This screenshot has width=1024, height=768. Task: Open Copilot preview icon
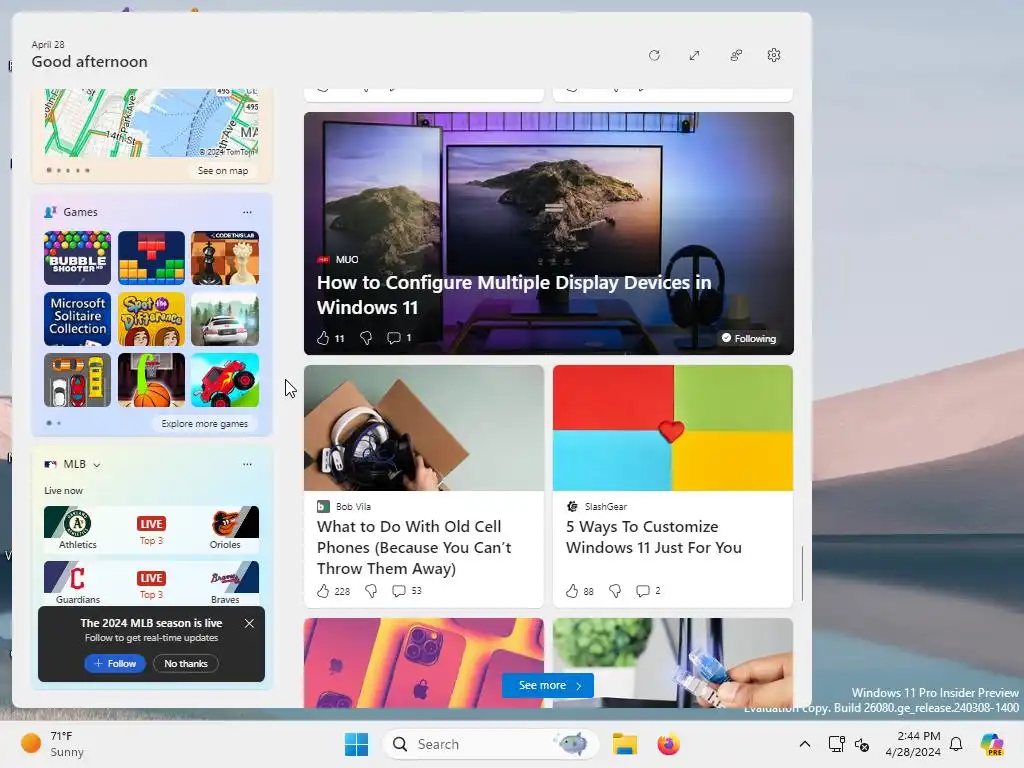click(x=992, y=744)
